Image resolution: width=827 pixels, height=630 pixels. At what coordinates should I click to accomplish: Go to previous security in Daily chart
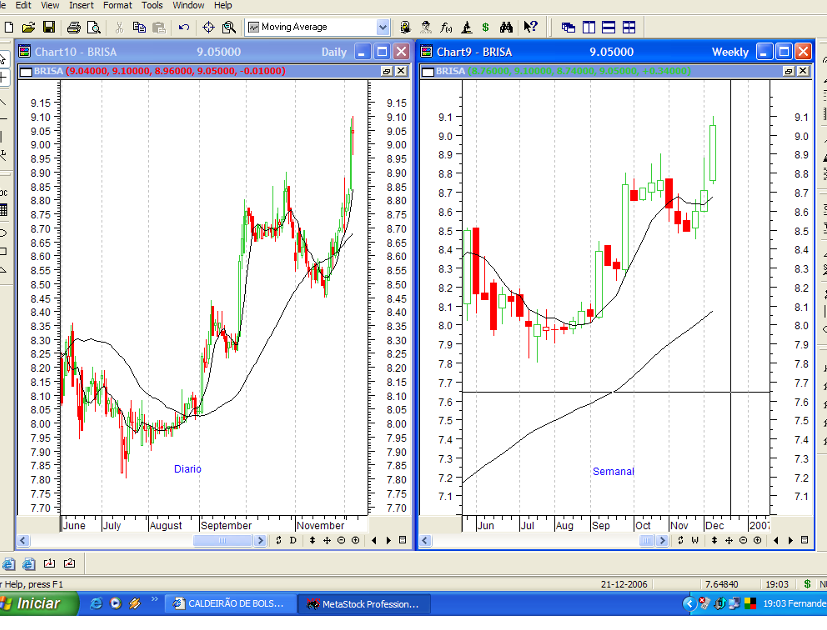coord(374,540)
